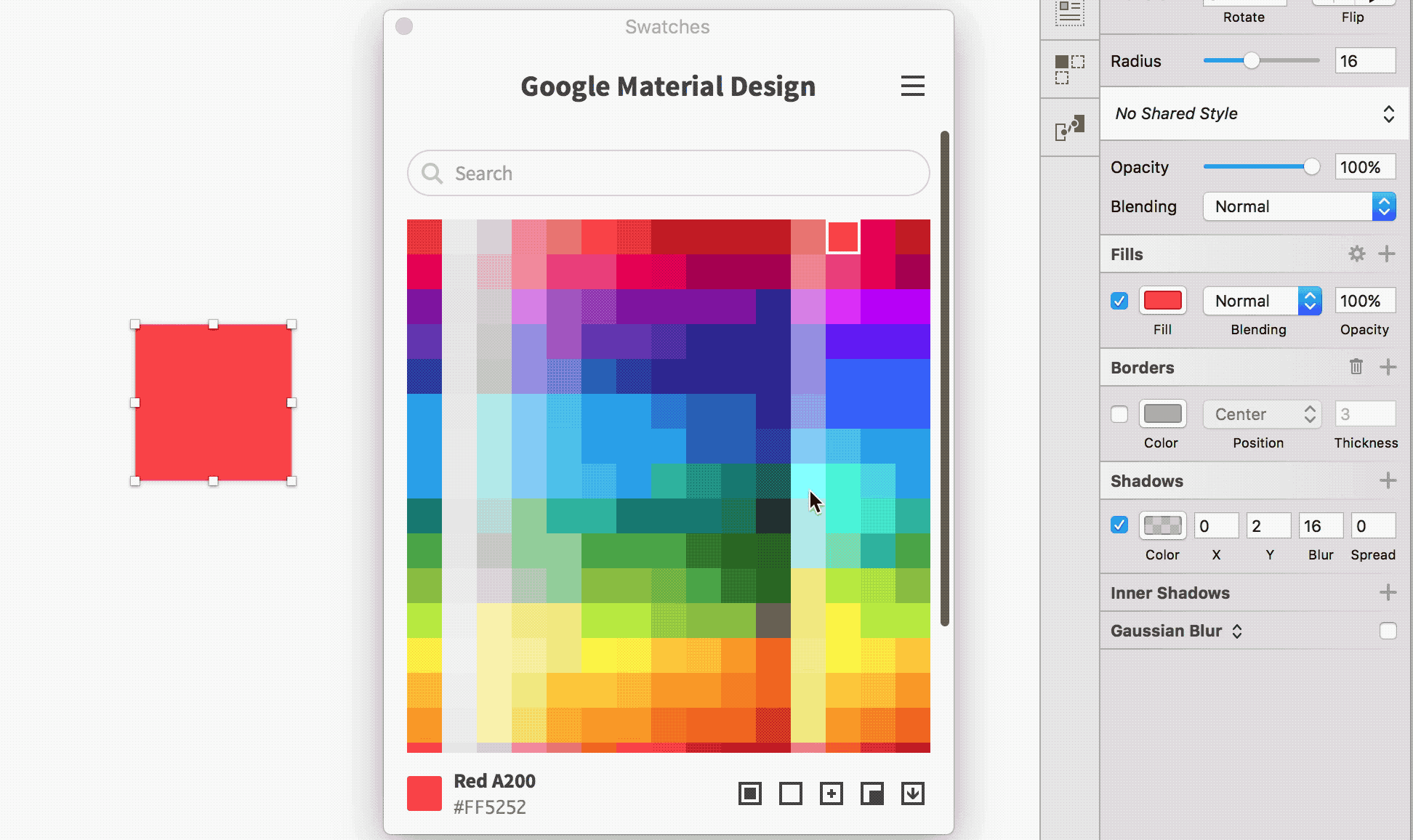Click the Fills section header

click(x=1127, y=254)
